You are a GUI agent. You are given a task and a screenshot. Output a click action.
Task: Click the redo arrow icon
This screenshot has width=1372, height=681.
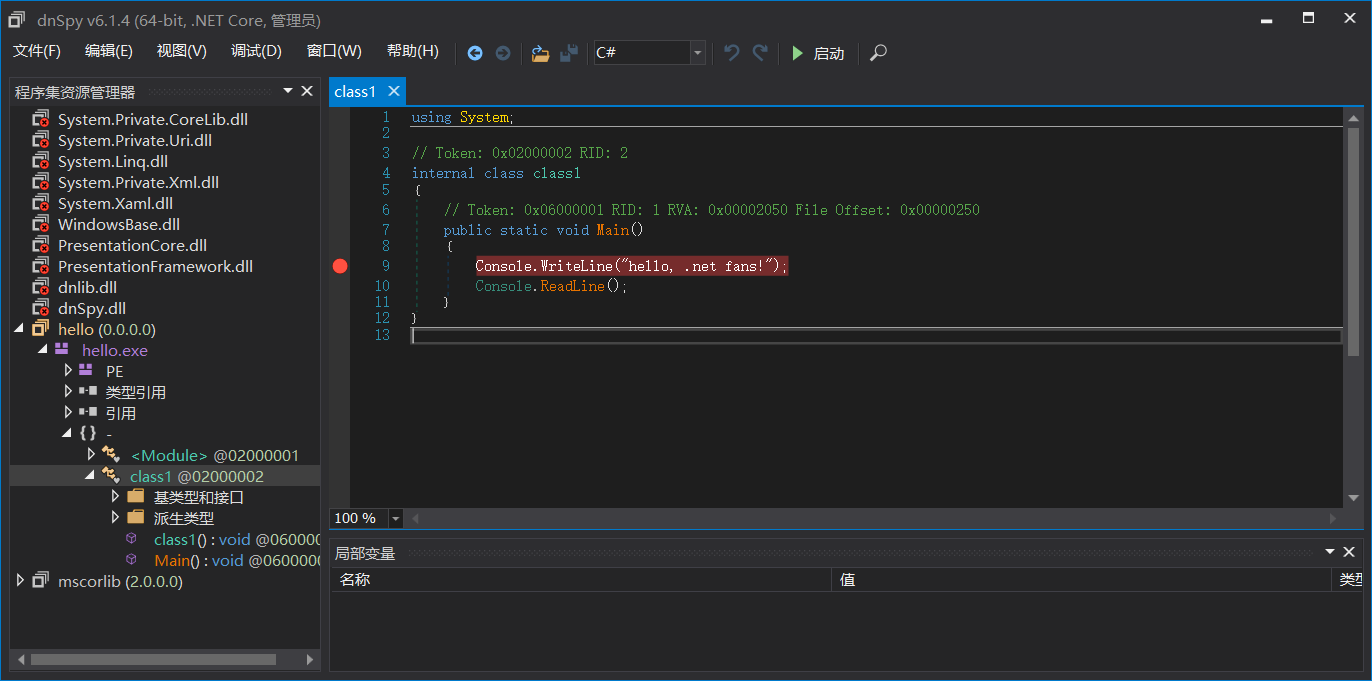[759, 53]
